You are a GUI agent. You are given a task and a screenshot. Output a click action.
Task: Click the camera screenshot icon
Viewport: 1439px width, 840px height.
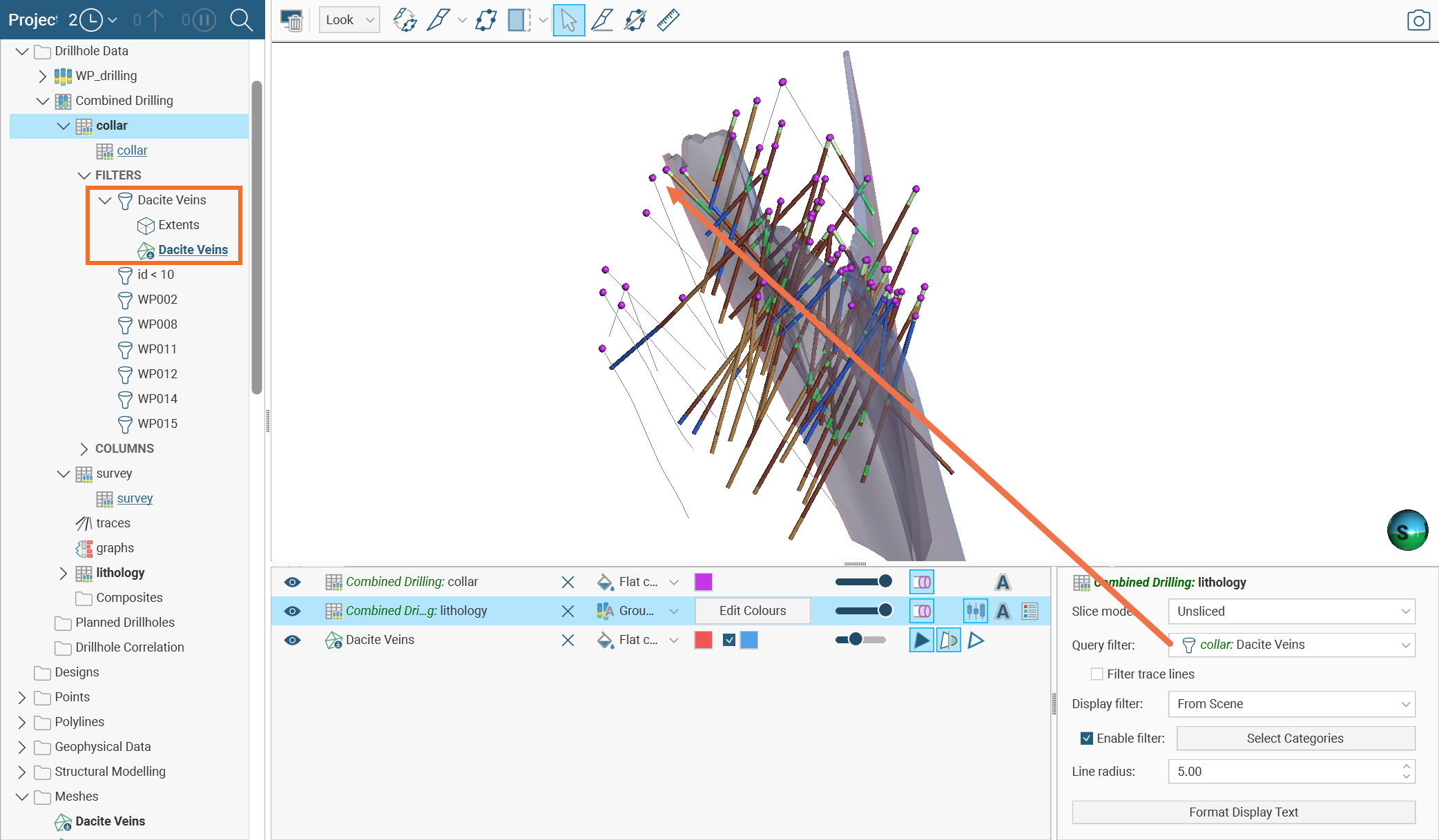point(1418,20)
